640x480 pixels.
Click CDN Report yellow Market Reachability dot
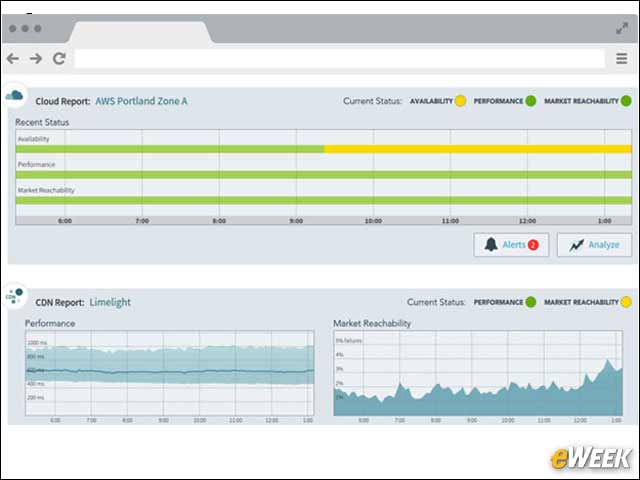click(x=626, y=302)
